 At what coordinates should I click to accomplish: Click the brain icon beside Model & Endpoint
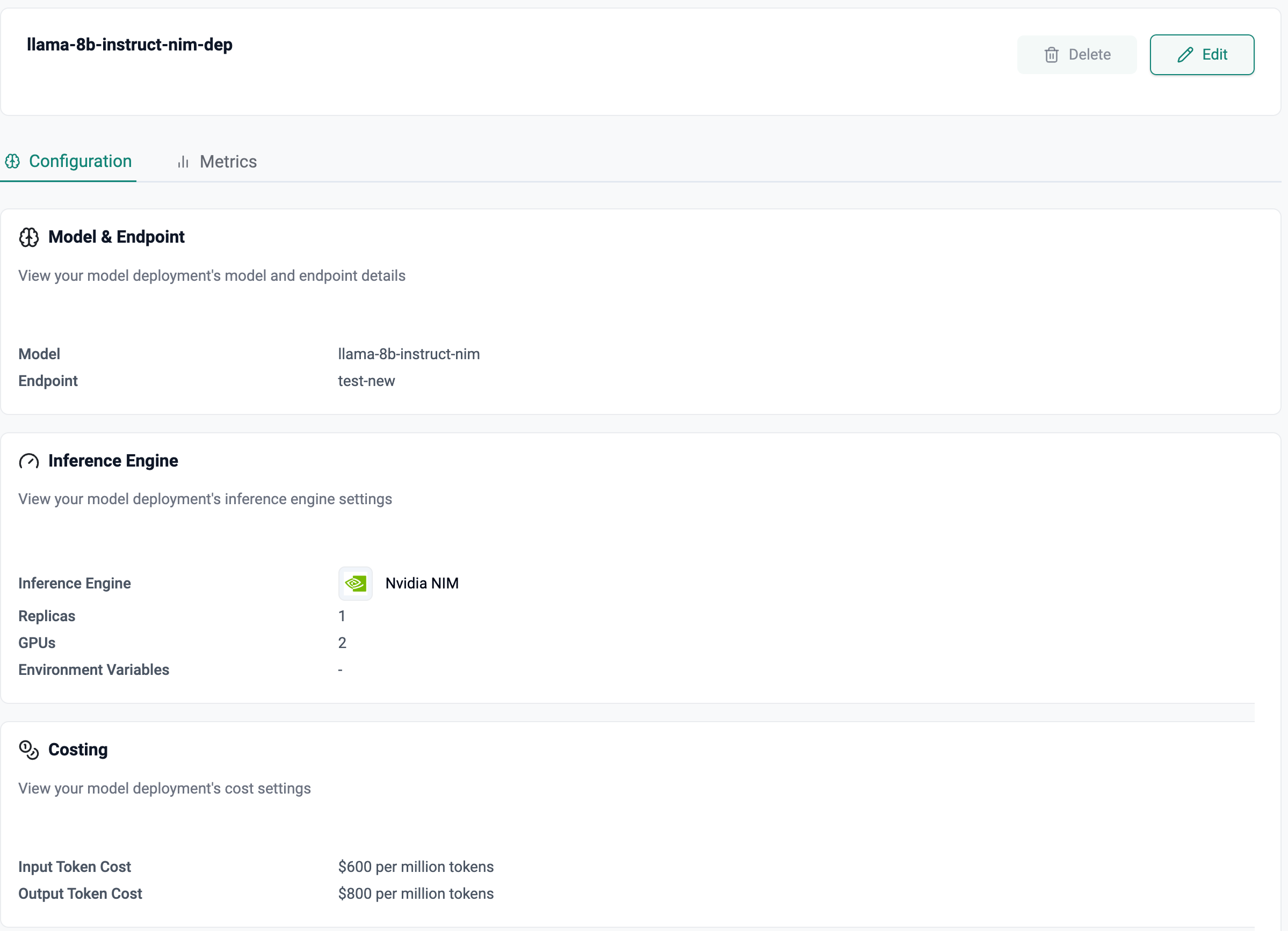29,237
